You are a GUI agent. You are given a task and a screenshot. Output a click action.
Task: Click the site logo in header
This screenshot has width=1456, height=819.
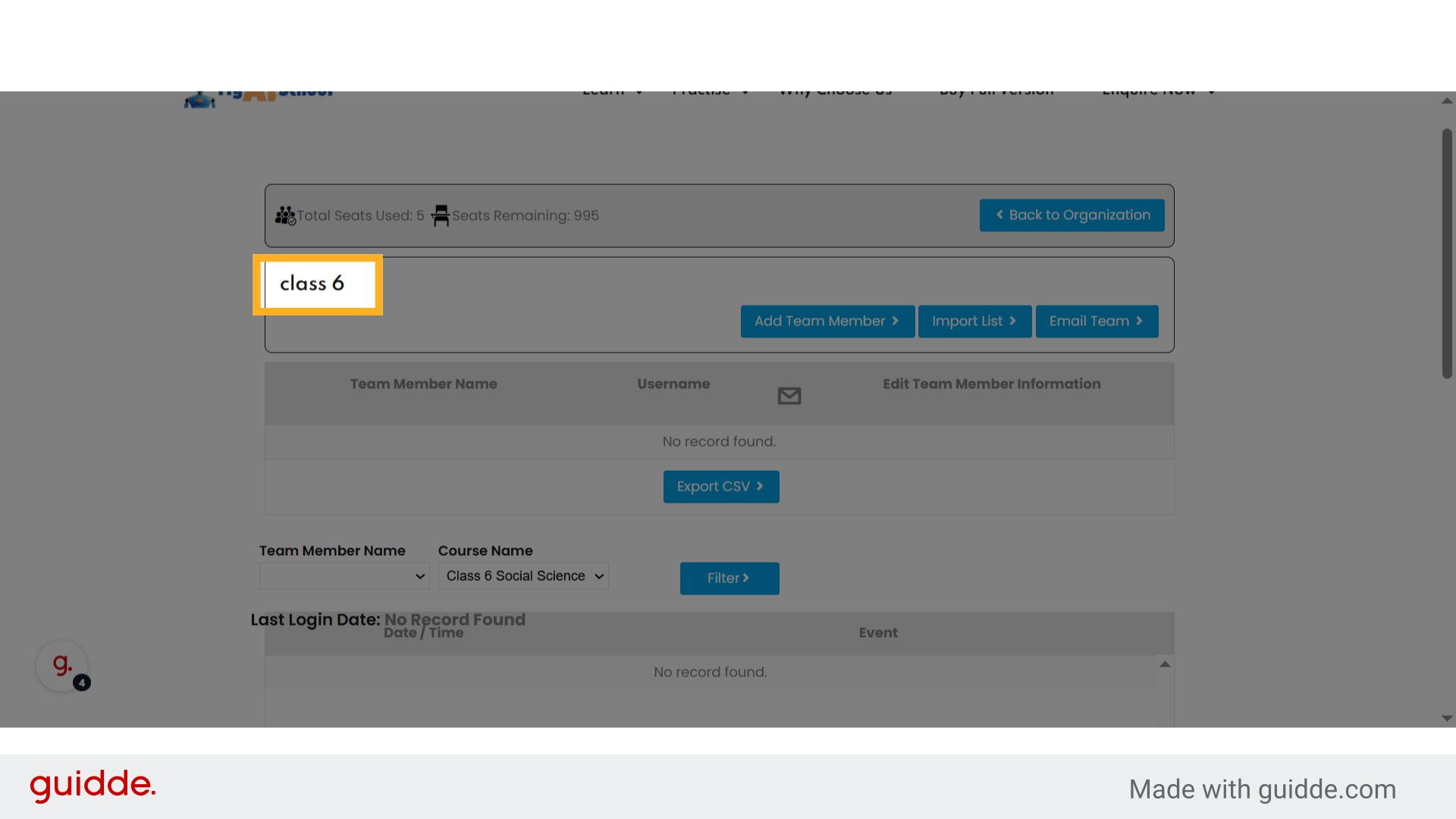[259, 96]
